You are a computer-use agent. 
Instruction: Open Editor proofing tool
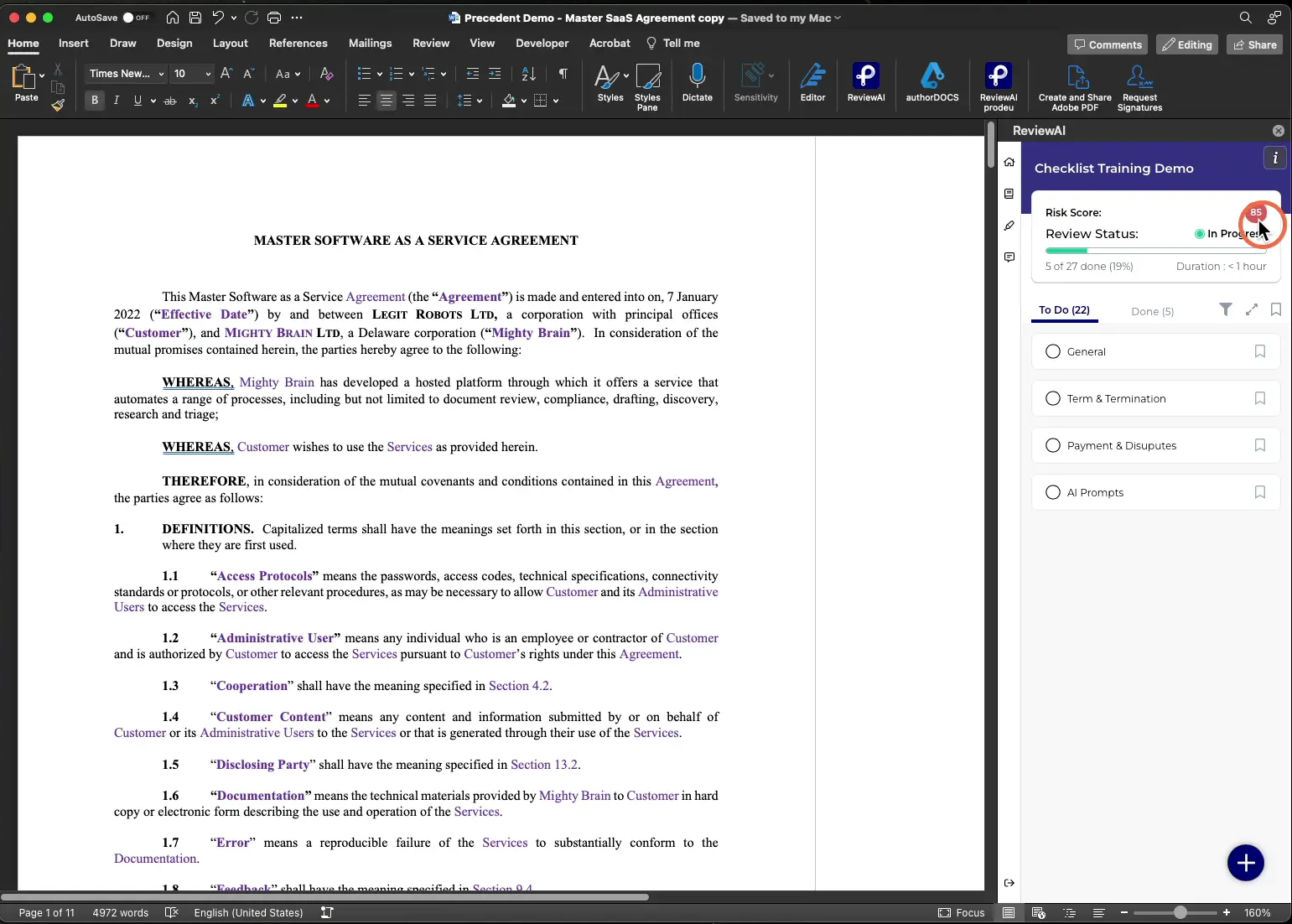(x=812, y=83)
